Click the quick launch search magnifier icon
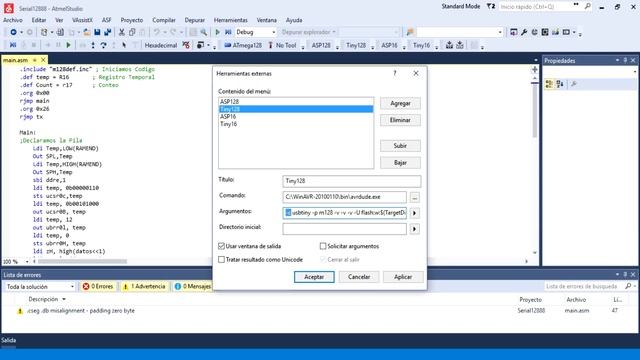Screen dimensions: 640x360 coord(588,7)
